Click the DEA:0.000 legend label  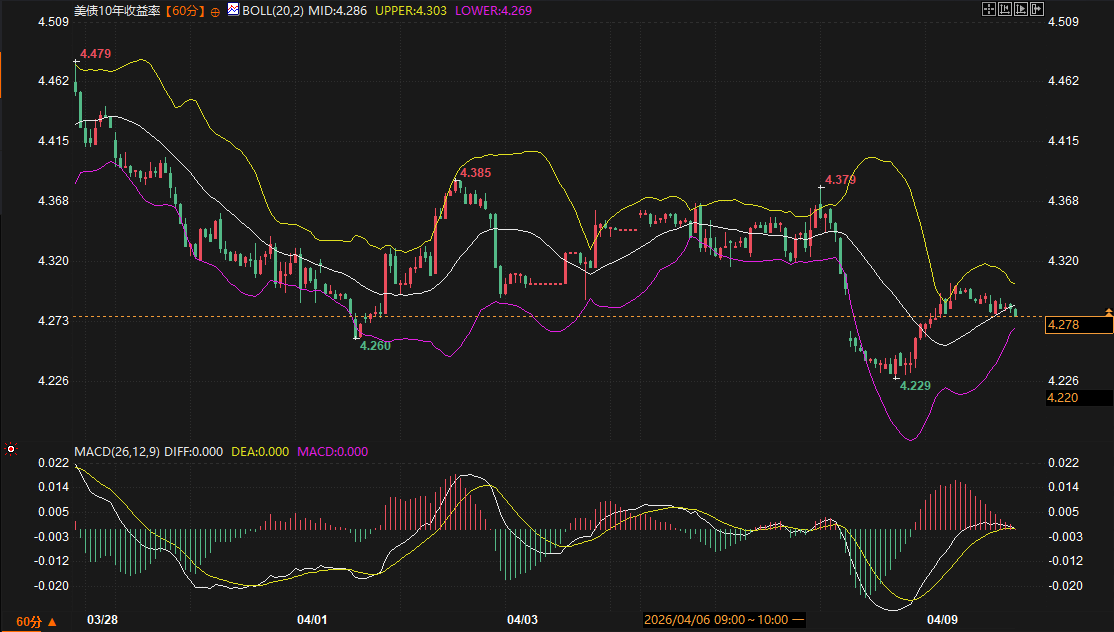pos(260,451)
